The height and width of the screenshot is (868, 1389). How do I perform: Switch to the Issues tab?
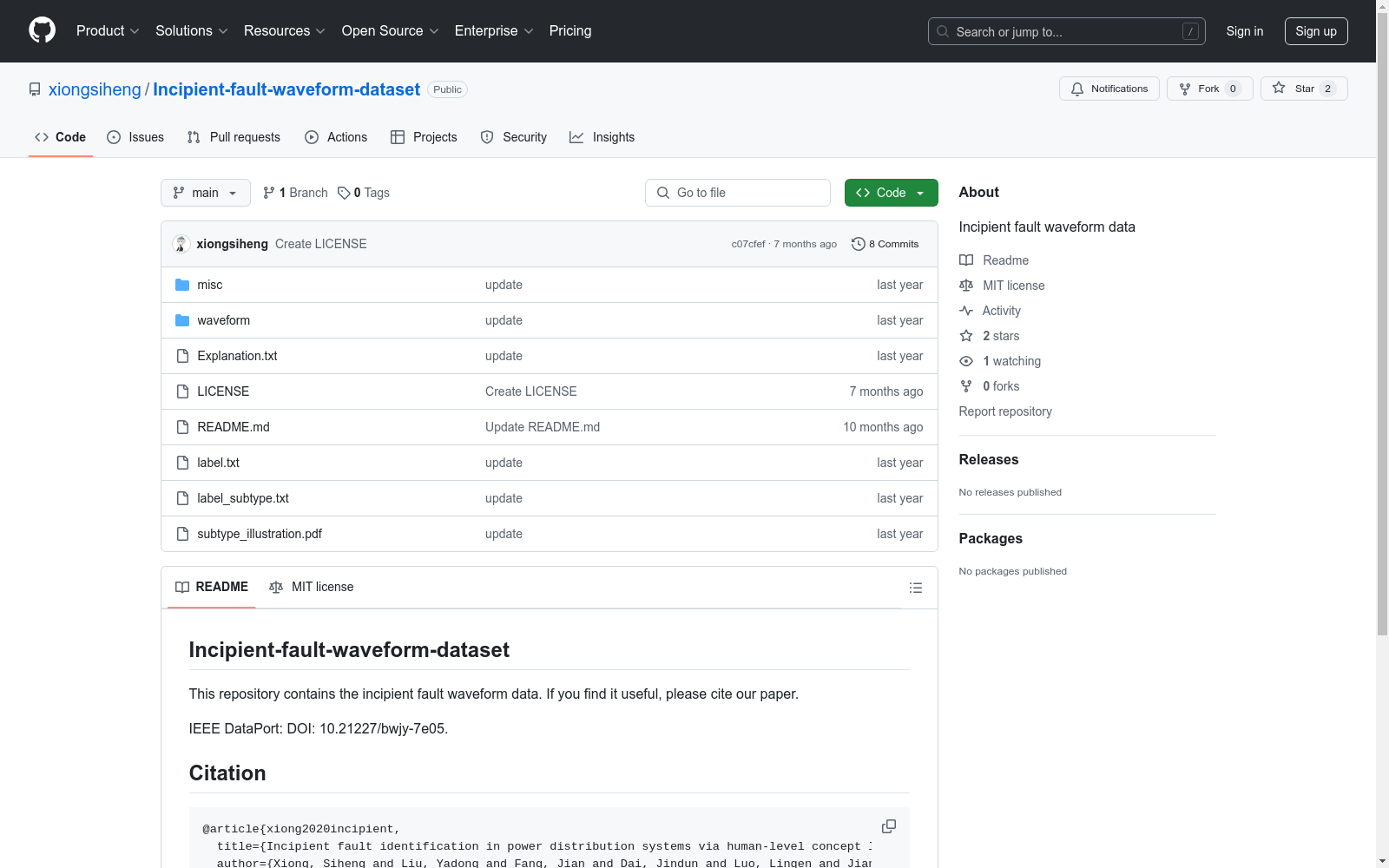point(135,137)
